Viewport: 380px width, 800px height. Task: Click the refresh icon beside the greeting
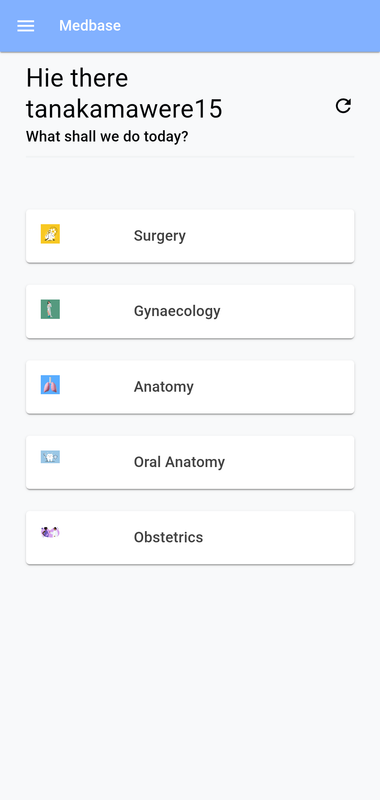(x=343, y=106)
